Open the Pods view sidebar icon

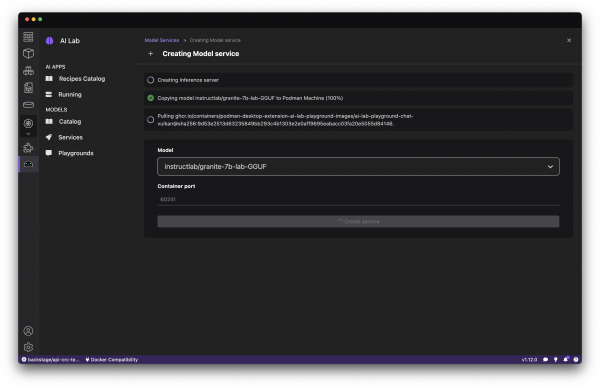click(28, 71)
